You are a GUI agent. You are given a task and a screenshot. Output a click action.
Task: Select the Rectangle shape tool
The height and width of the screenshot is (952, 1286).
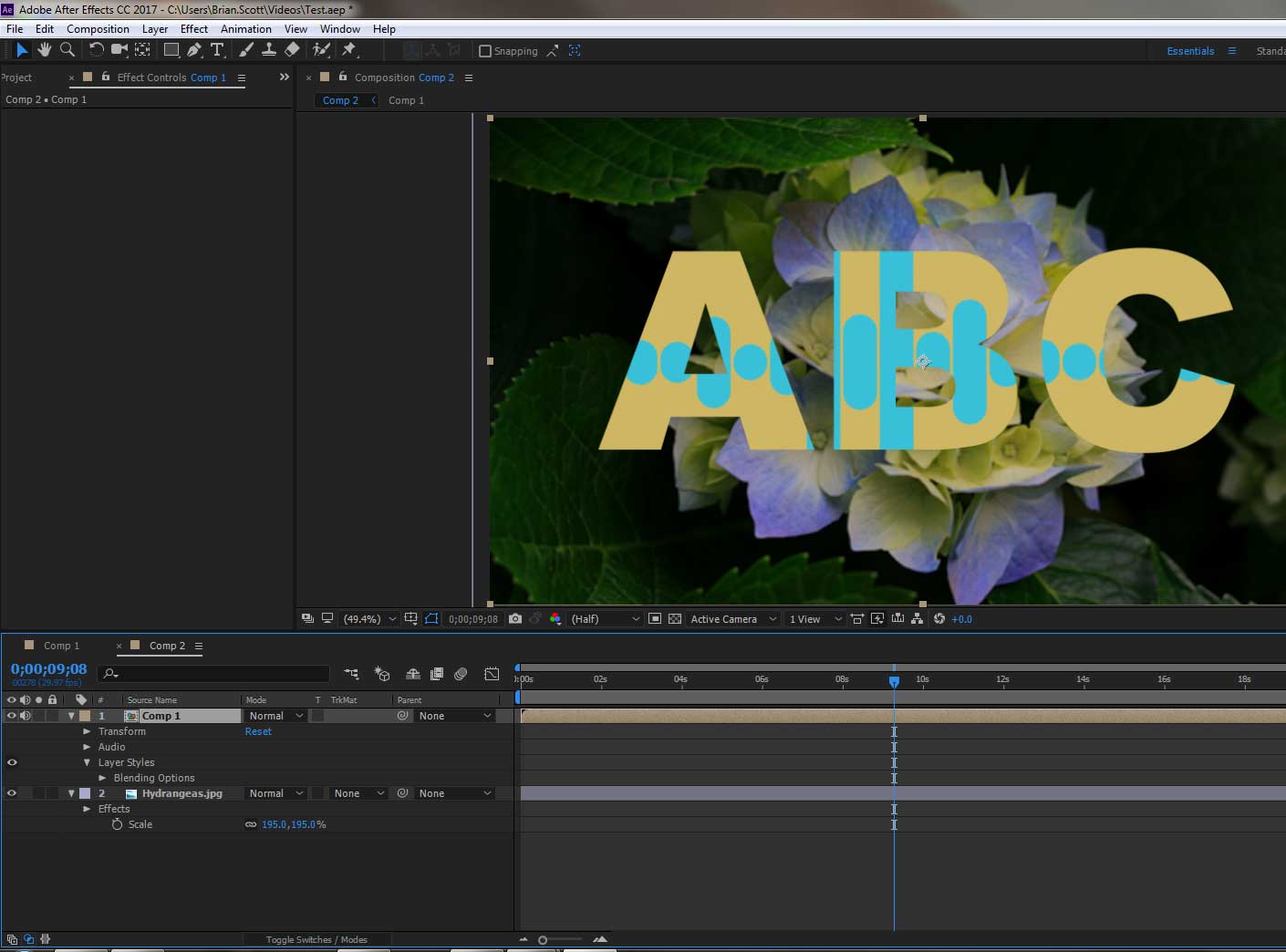[x=171, y=50]
